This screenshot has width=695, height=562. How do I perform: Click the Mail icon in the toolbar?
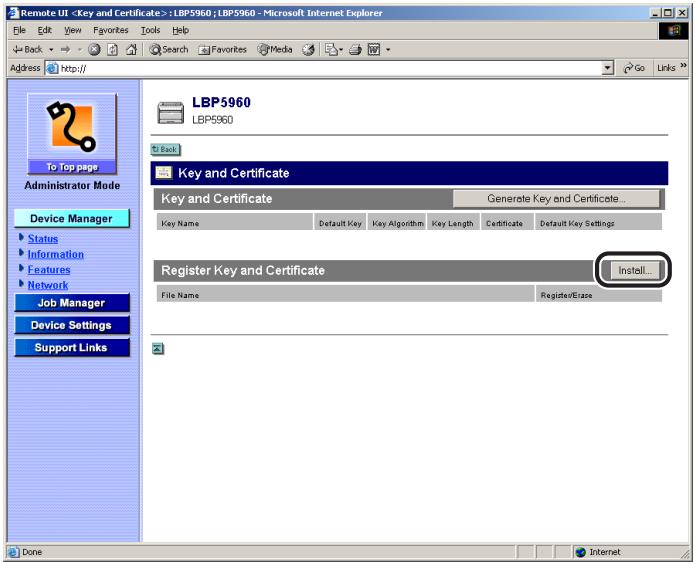click(x=333, y=50)
